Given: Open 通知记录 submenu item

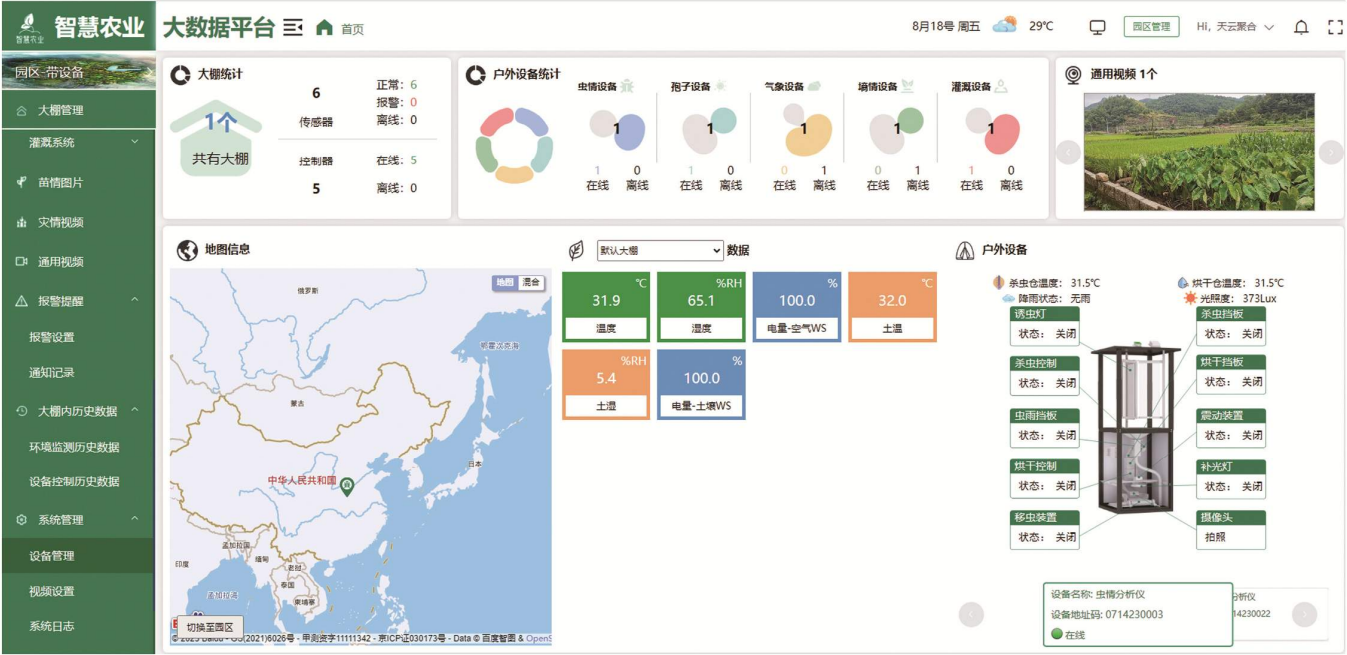Looking at the screenshot, I should 78,372.
